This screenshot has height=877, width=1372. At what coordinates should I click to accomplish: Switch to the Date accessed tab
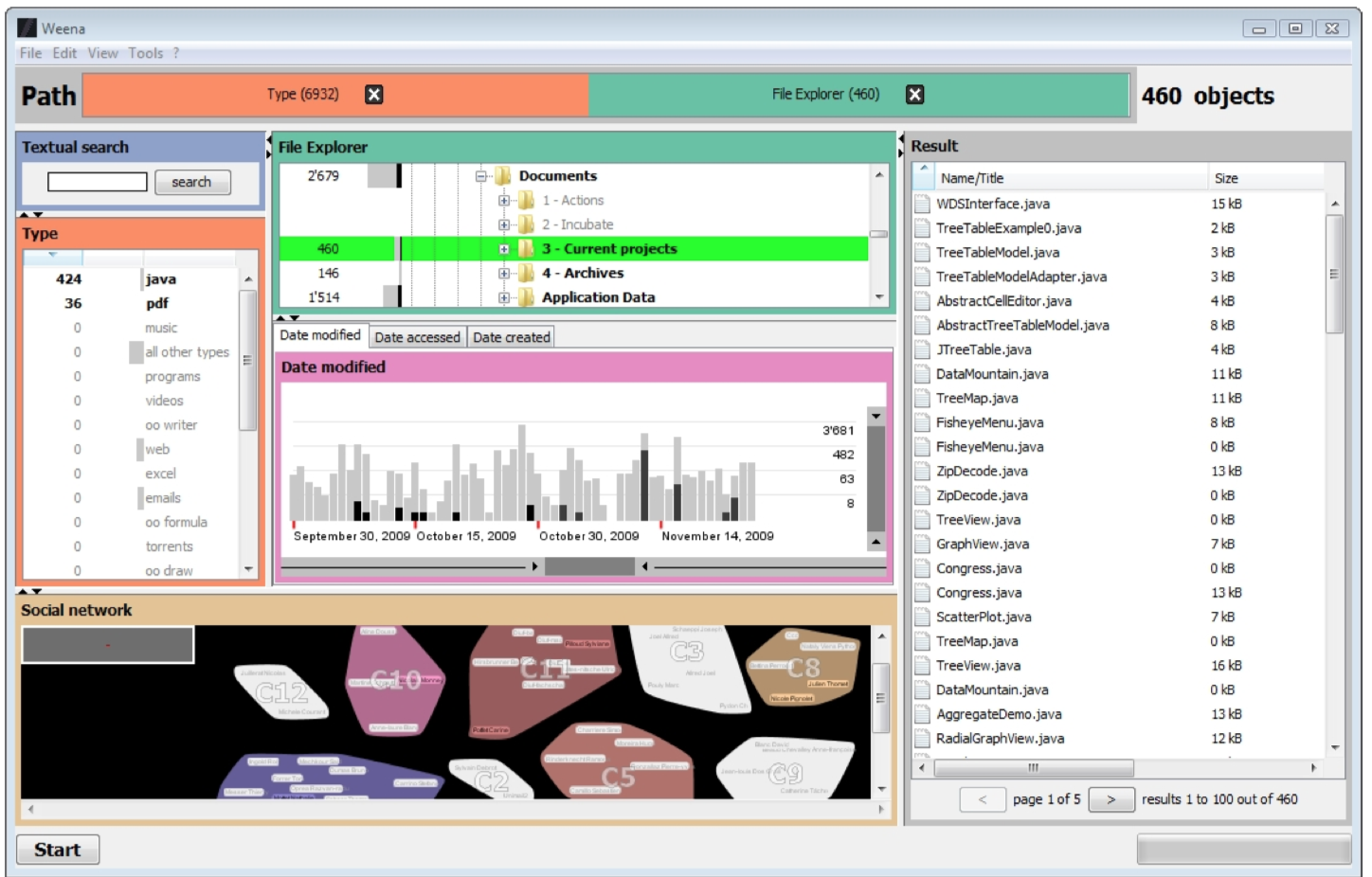coord(417,337)
